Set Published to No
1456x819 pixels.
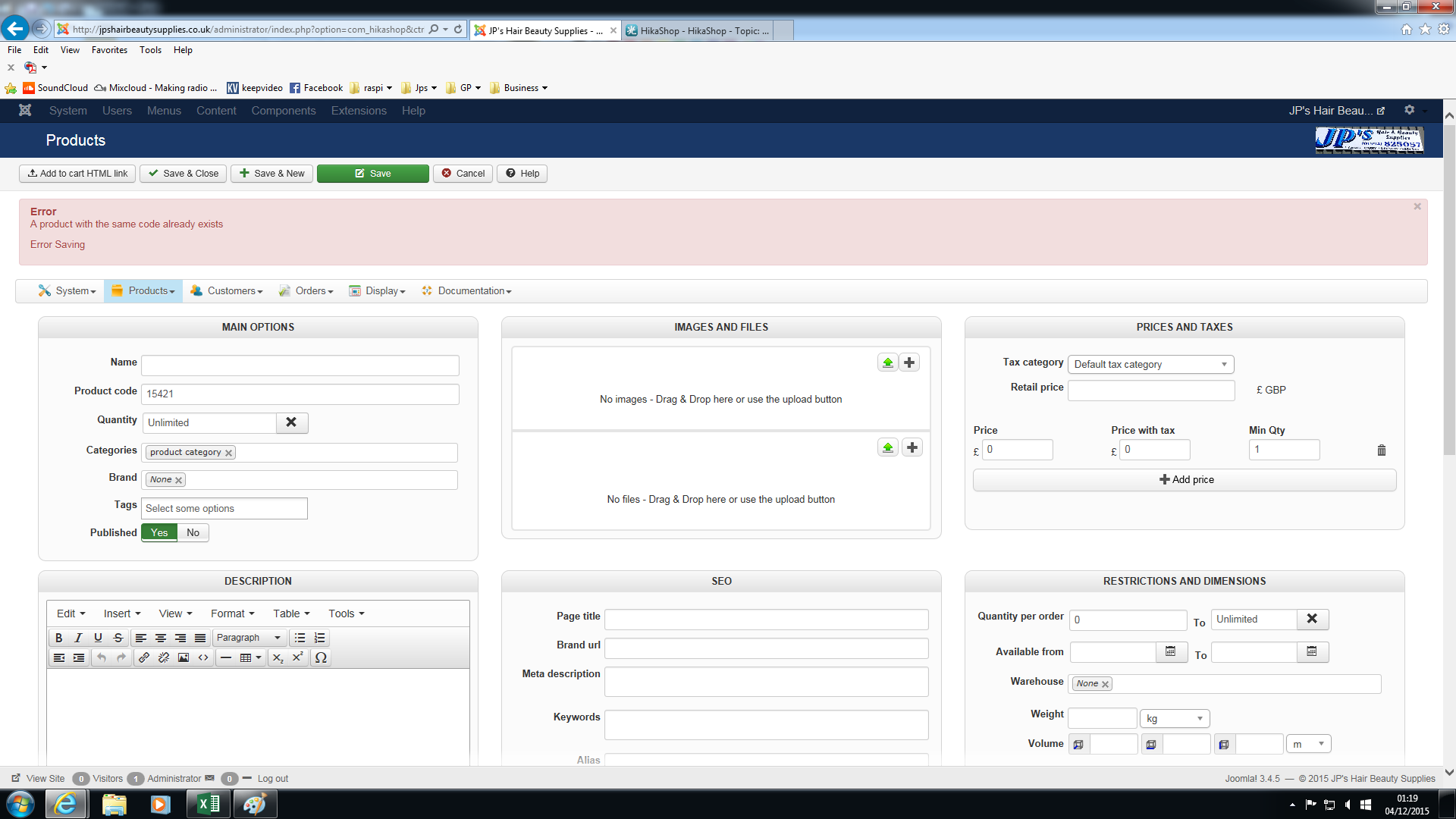pyautogui.click(x=193, y=532)
